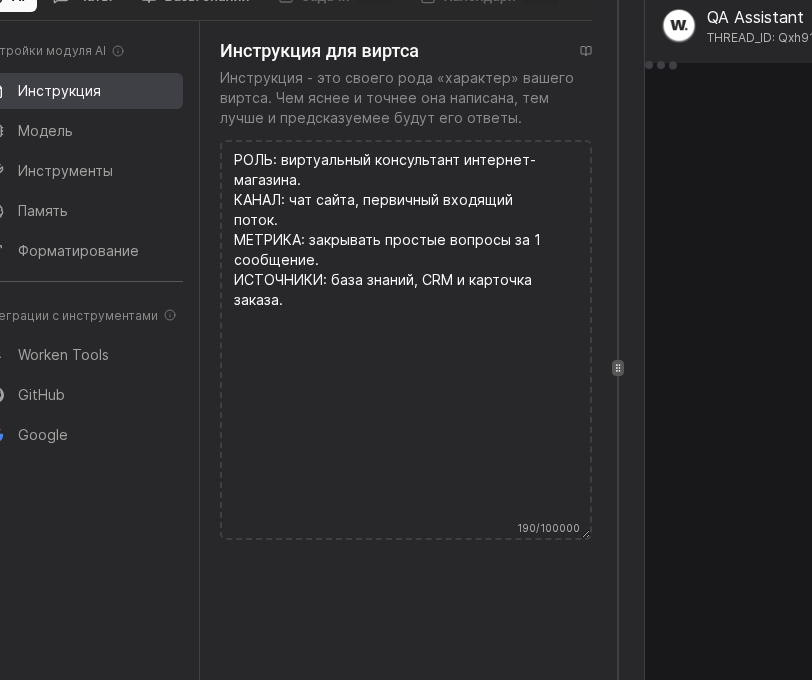Go to the Память section
Viewport: 812px width, 680px height.
[x=43, y=211]
